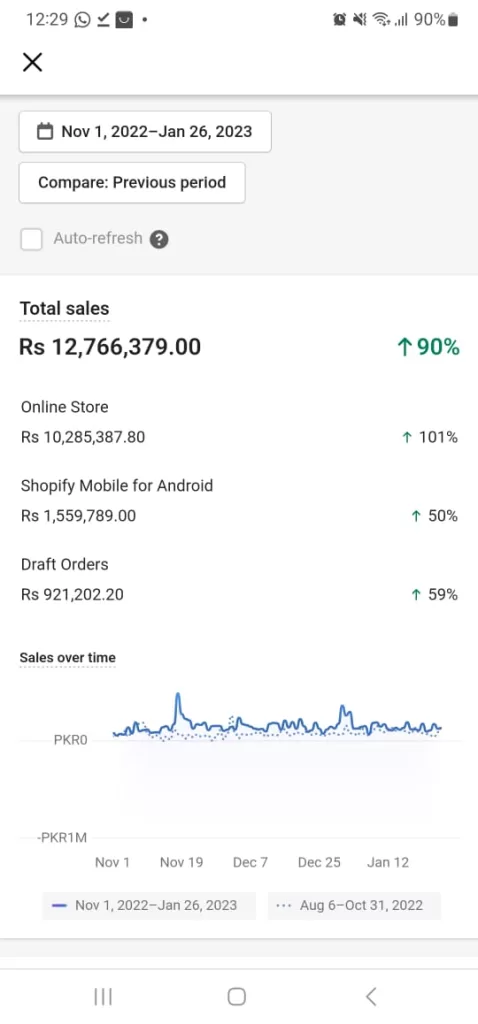The width and height of the screenshot is (478, 1024).
Task: Enable the Auto-refresh checkbox
Action: 31,239
